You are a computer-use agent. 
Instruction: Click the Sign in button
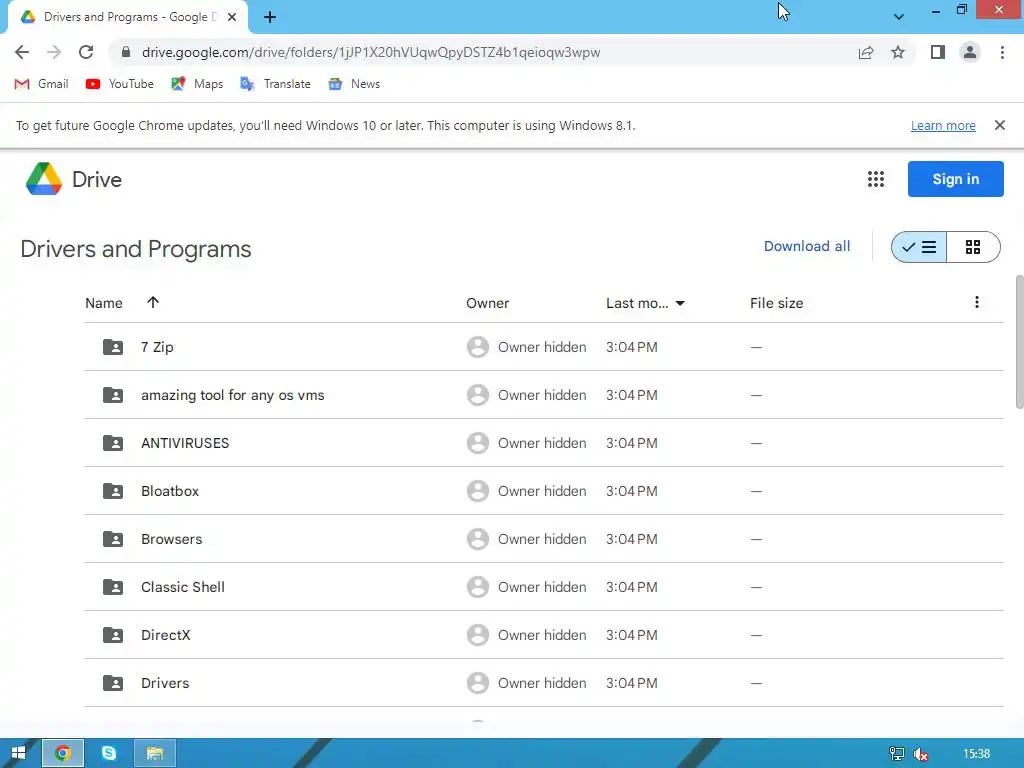click(955, 179)
